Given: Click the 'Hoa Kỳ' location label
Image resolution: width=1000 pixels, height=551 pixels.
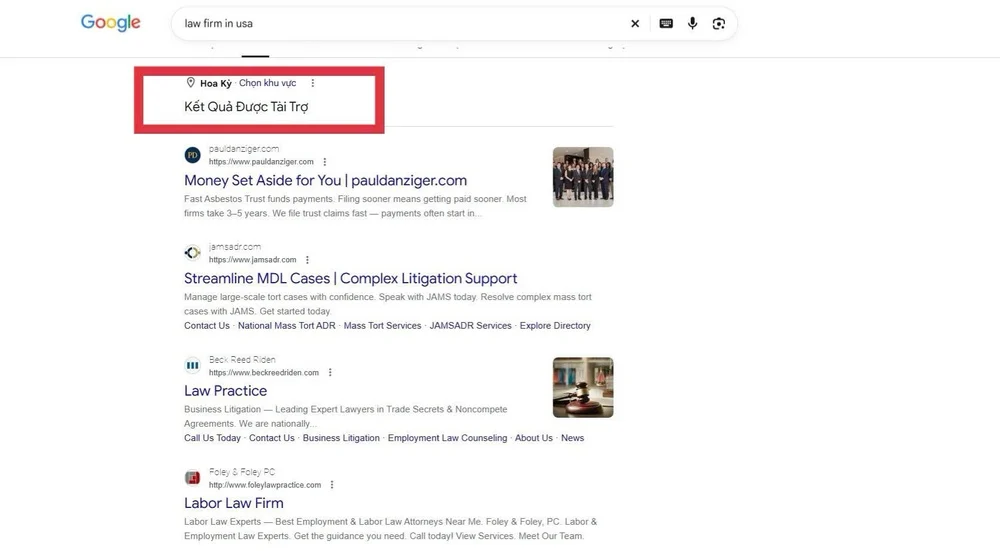Looking at the screenshot, I should click(x=216, y=83).
